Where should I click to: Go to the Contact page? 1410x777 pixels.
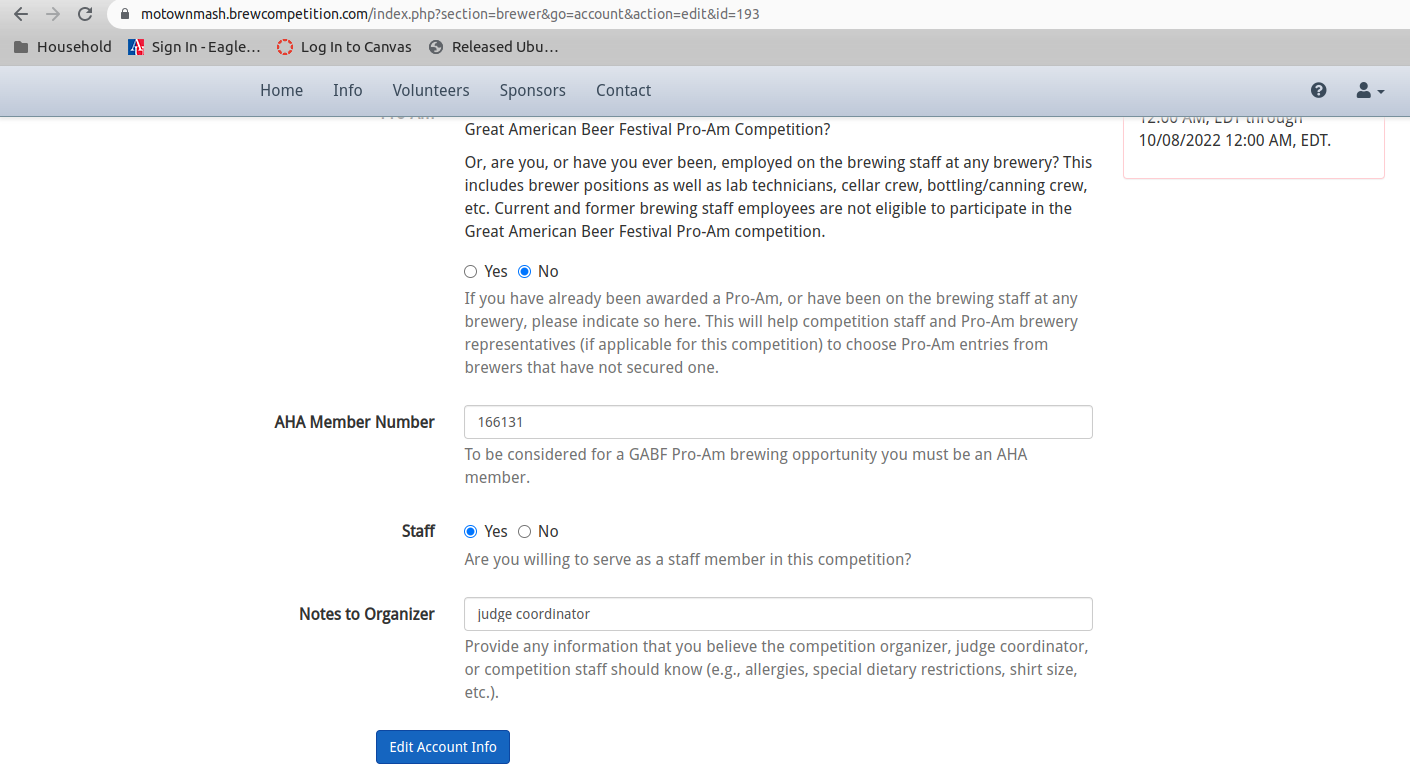623,90
